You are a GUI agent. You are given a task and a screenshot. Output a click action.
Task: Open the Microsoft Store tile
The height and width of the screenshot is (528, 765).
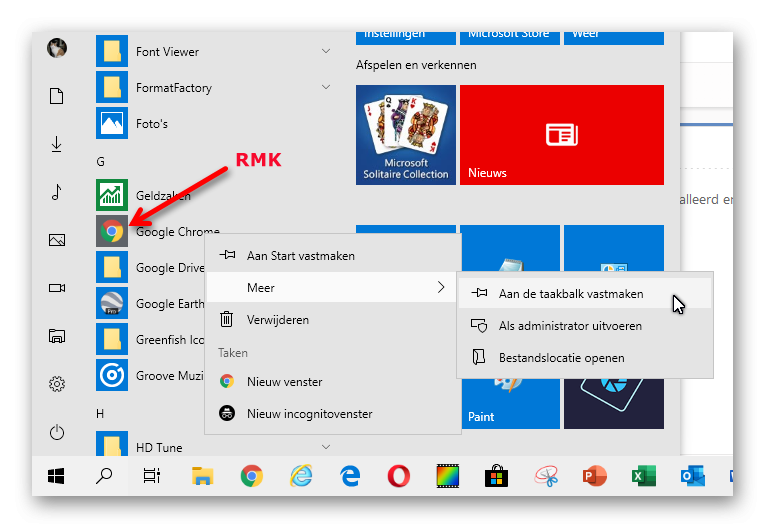click(510, 38)
